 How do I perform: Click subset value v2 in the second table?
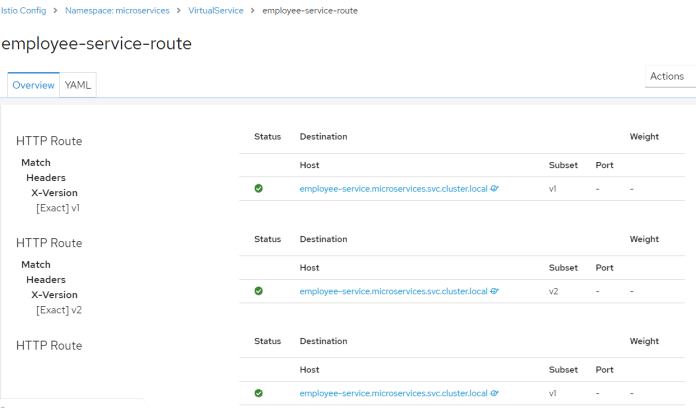click(554, 292)
